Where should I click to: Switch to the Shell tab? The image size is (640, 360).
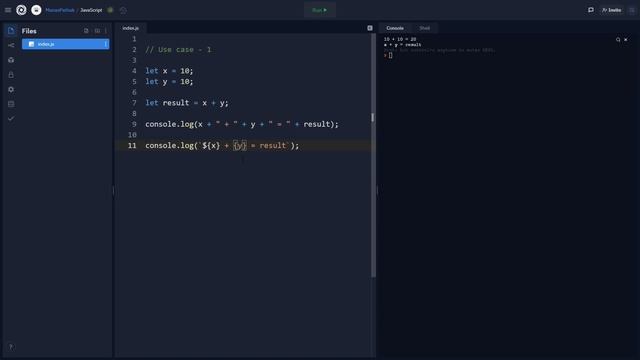click(424, 28)
